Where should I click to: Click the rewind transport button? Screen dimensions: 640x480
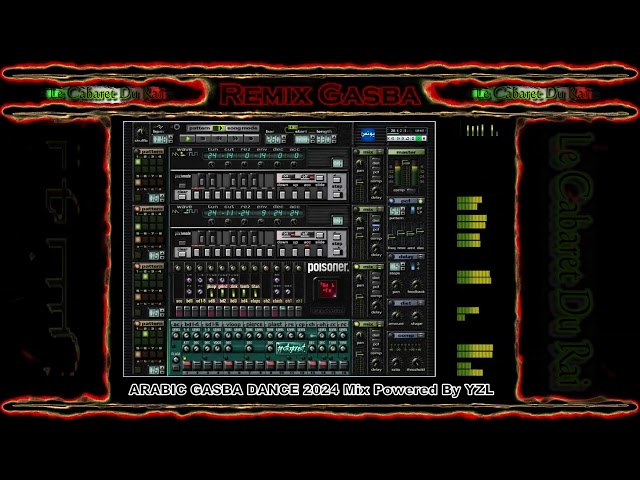pyautogui.click(x=220, y=139)
